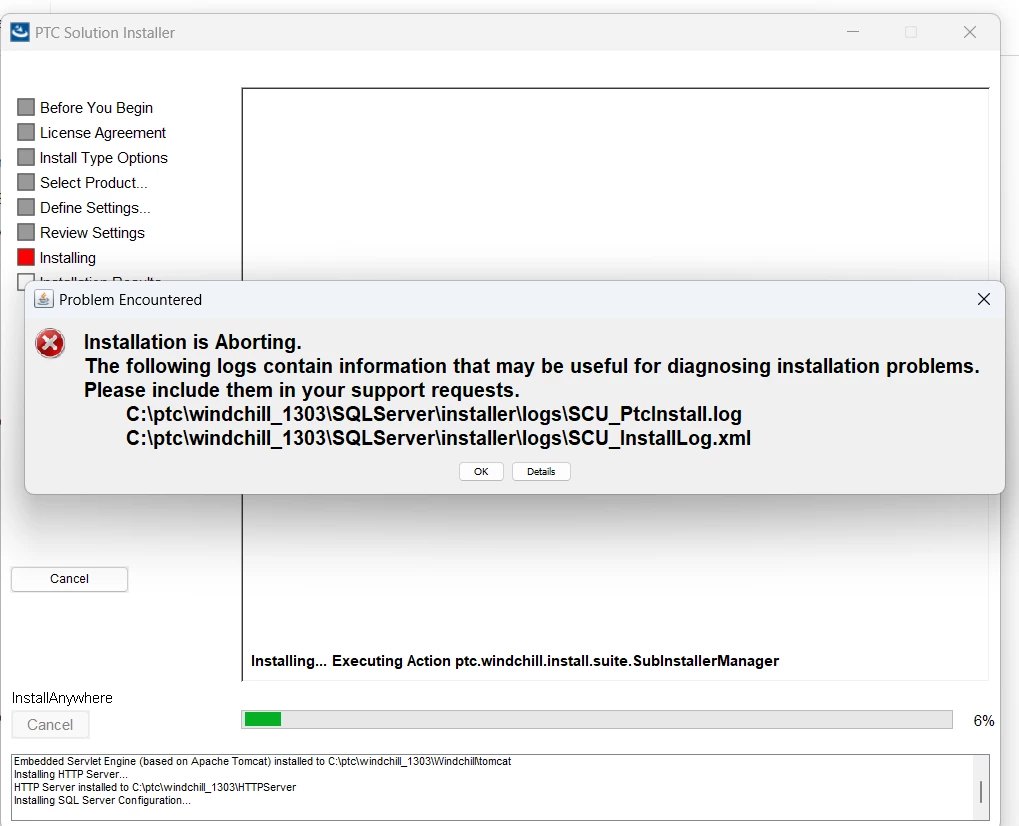Click the SCU_PtcInstall.log path text
This screenshot has width=1019, height=826.
[x=433, y=414]
